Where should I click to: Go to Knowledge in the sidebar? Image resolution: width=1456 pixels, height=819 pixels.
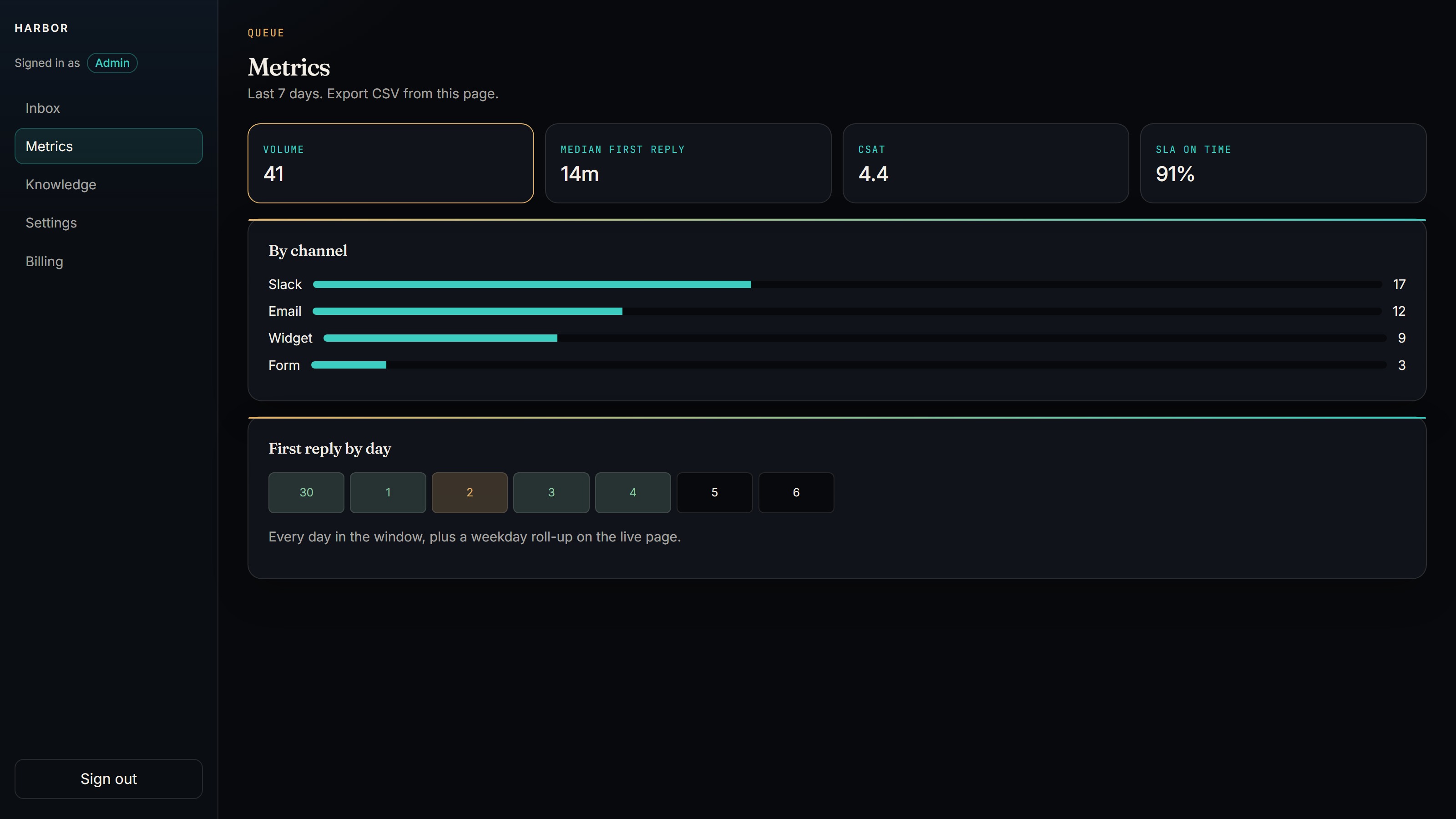(x=109, y=184)
